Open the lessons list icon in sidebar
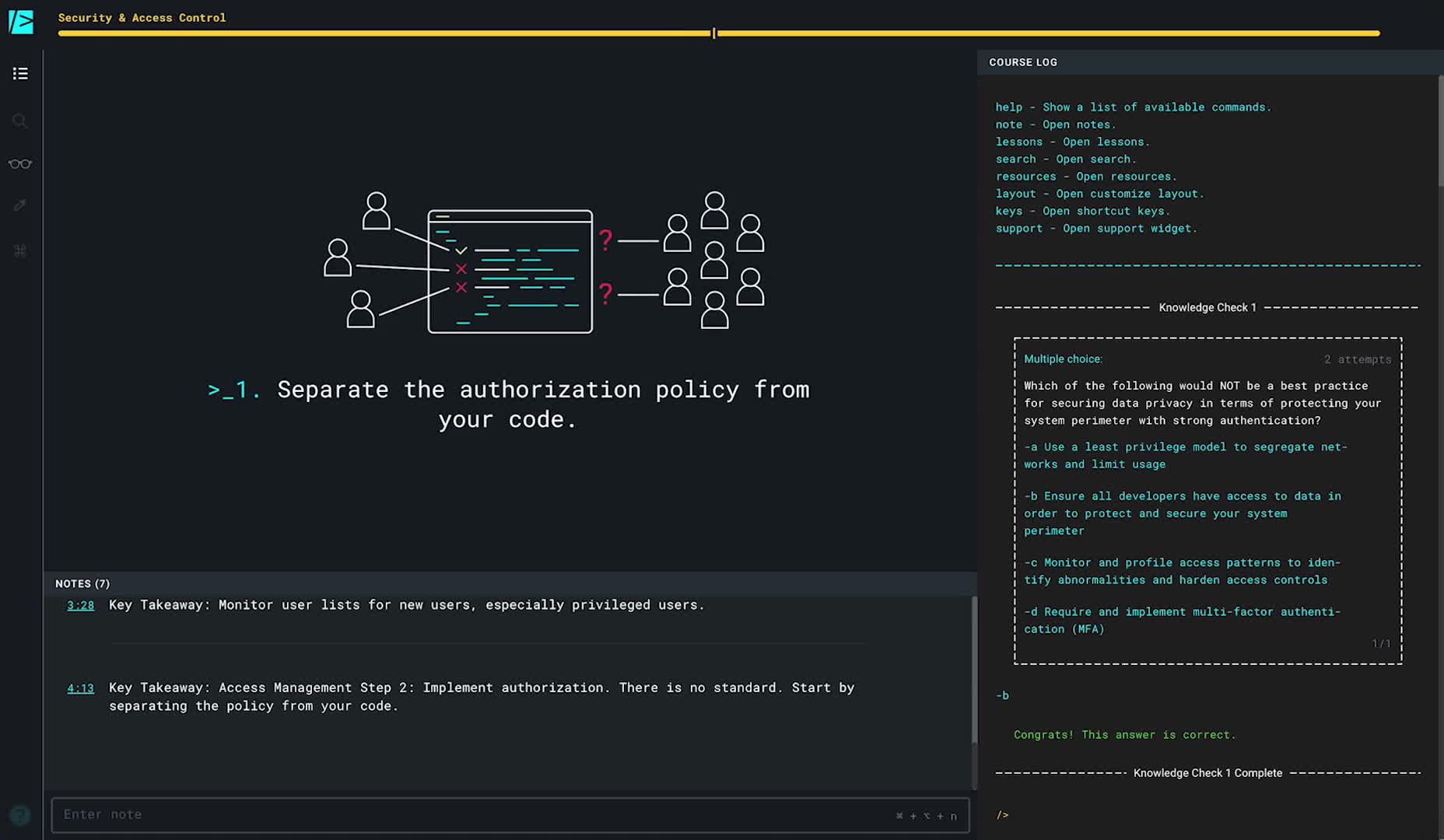 20,73
